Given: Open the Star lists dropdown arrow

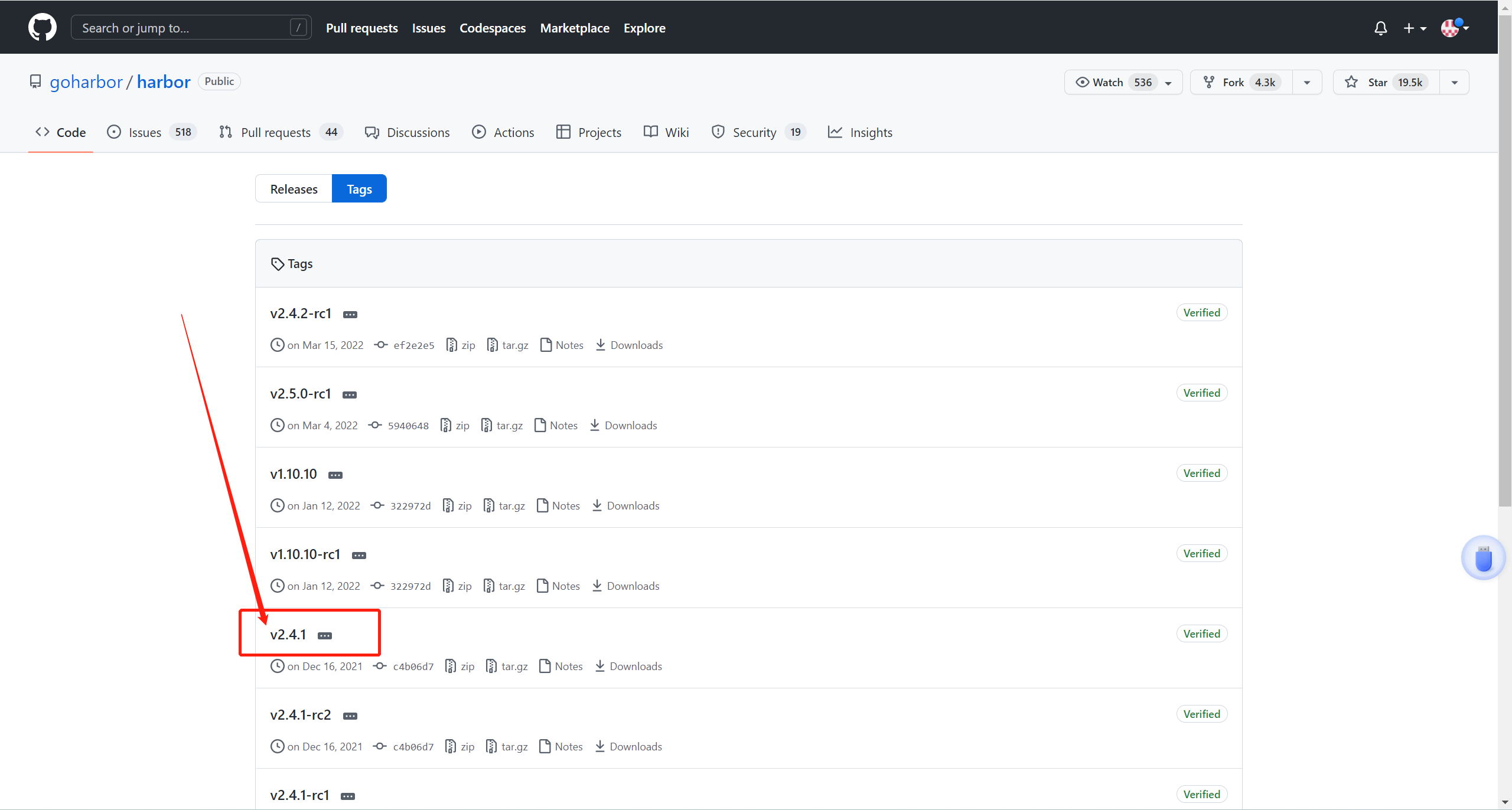Looking at the screenshot, I should click(x=1454, y=82).
